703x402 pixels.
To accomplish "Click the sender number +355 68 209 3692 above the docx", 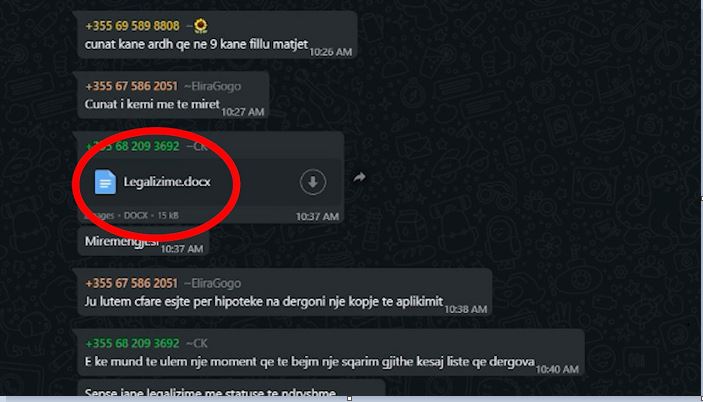I will coord(132,146).
